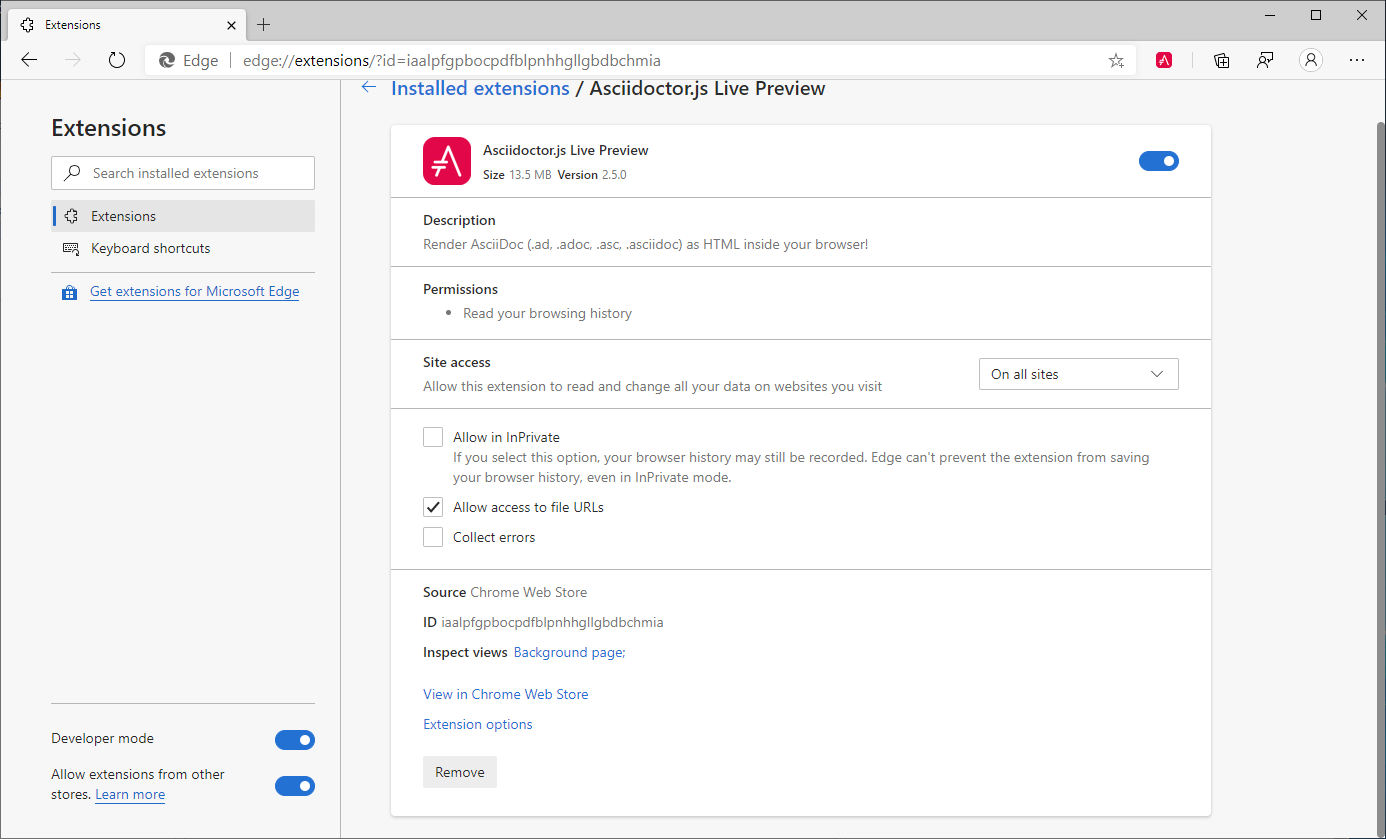Click inside the search installed extensions field
The image size is (1386, 839).
190,173
